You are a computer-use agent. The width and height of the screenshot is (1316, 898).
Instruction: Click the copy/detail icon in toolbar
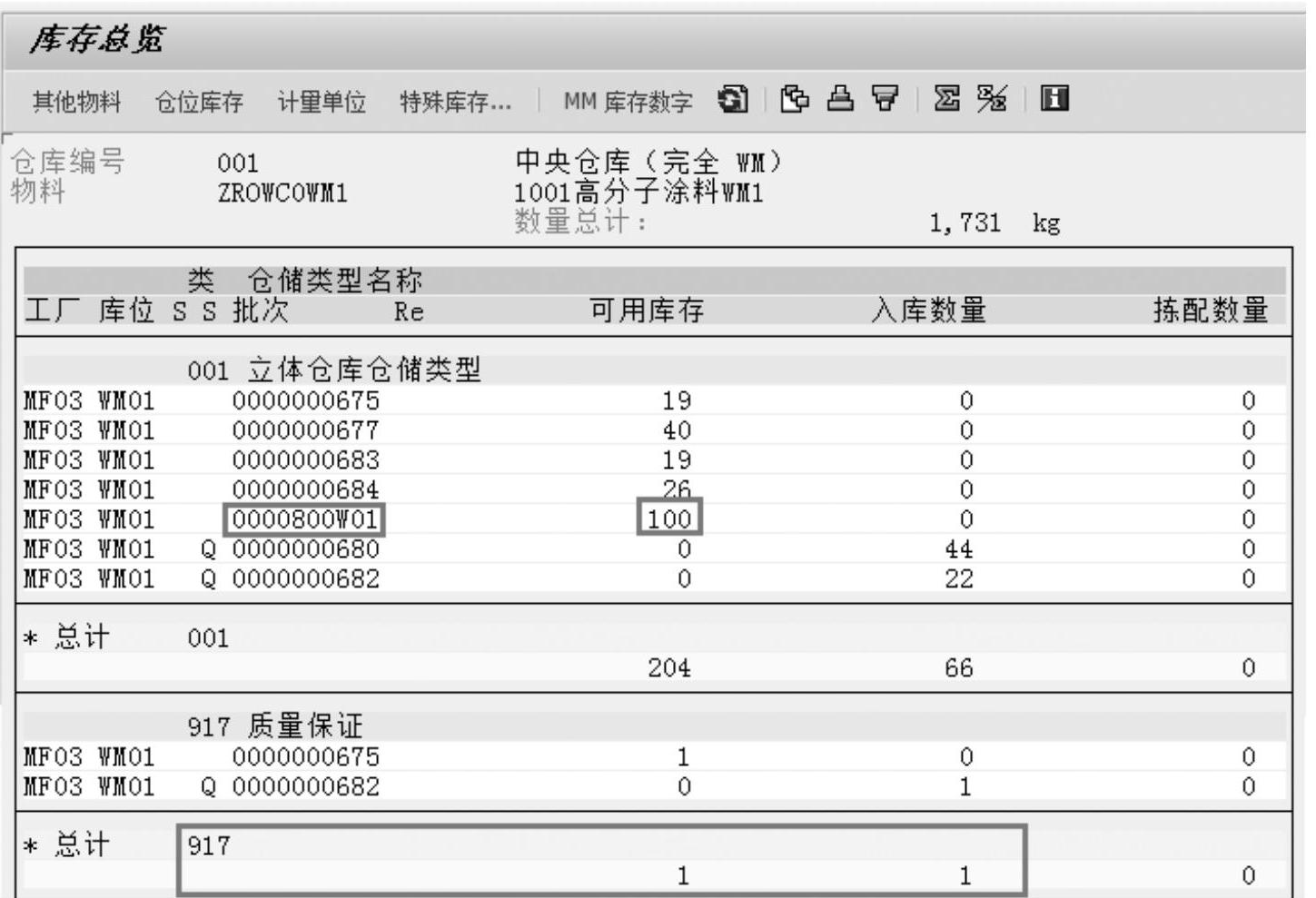point(795,98)
